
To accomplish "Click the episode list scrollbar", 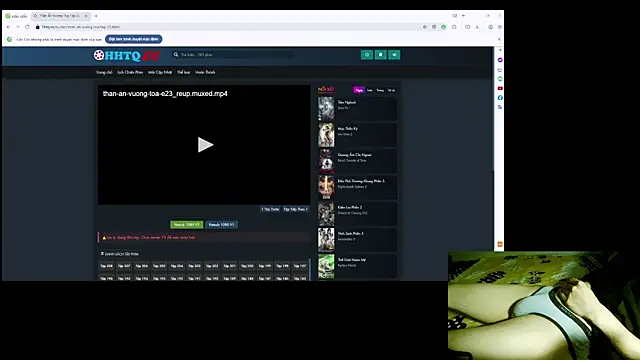I will click(x=310, y=269).
